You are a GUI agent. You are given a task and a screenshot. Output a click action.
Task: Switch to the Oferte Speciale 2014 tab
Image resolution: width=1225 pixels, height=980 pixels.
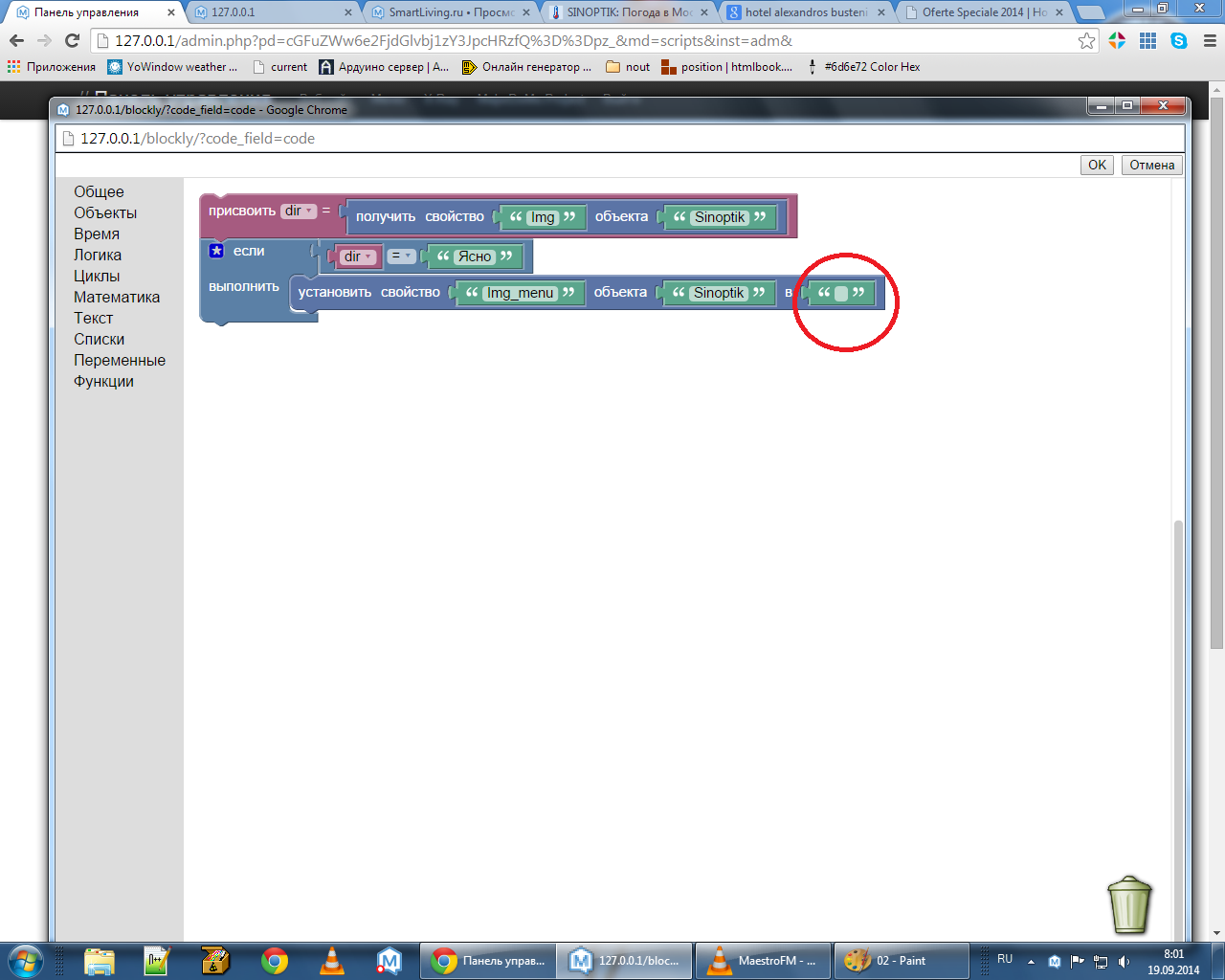click(x=984, y=12)
